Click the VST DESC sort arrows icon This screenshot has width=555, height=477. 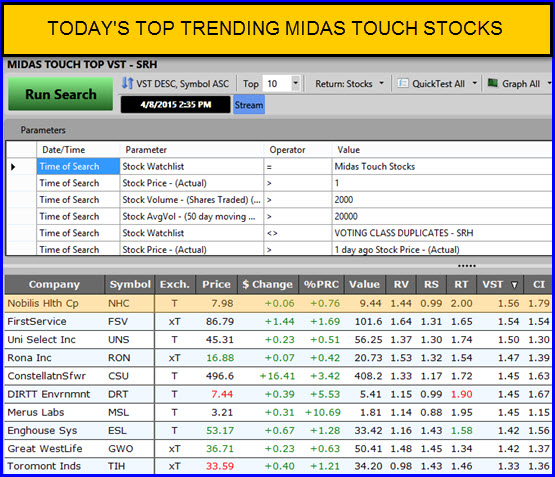(127, 84)
